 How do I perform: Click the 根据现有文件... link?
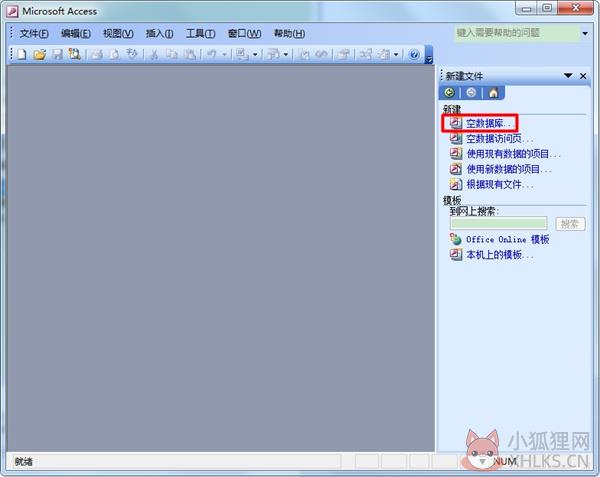click(499, 184)
